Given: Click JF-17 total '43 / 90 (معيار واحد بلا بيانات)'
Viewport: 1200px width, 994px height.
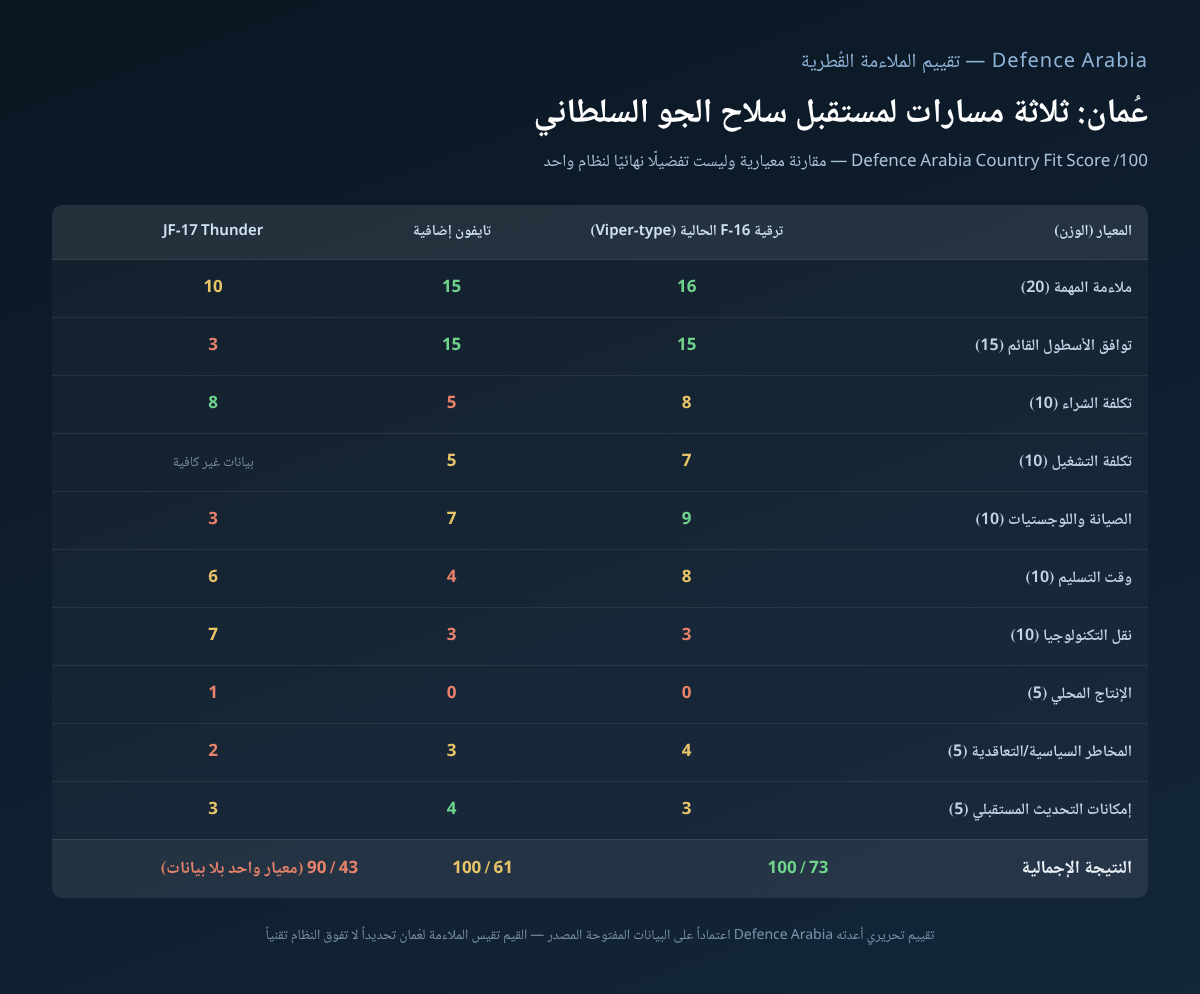Looking at the screenshot, I should pos(259,867).
